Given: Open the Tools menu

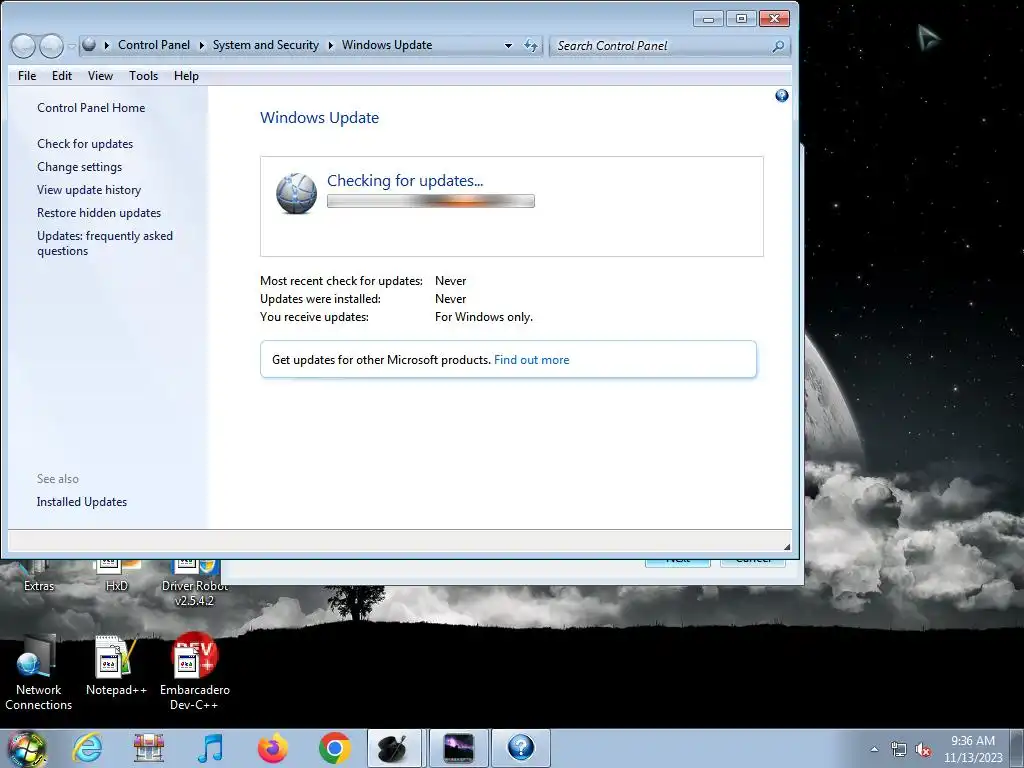Looking at the screenshot, I should pyautogui.click(x=143, y=76).
